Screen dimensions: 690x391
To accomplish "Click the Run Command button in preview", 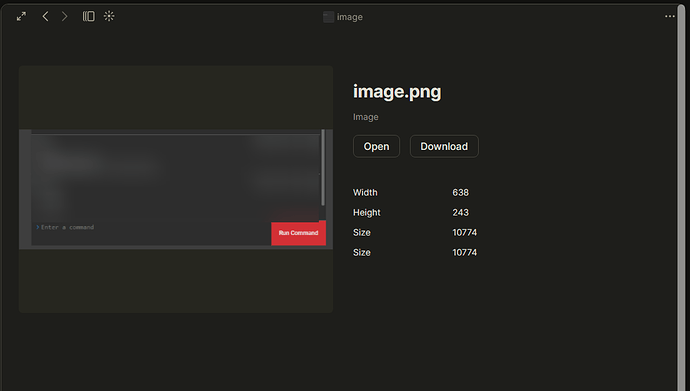I will tap(298, 233).
